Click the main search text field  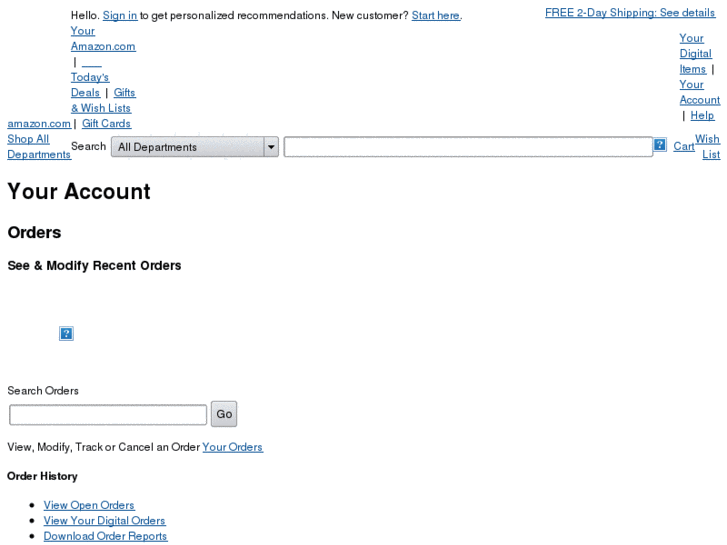468,147
